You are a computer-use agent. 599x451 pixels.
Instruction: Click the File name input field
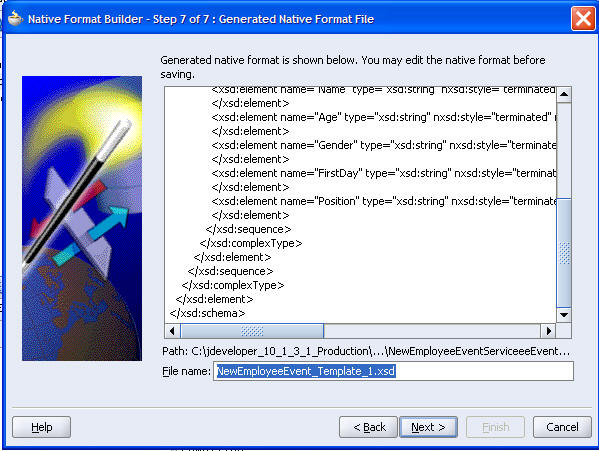coord(393,371)
